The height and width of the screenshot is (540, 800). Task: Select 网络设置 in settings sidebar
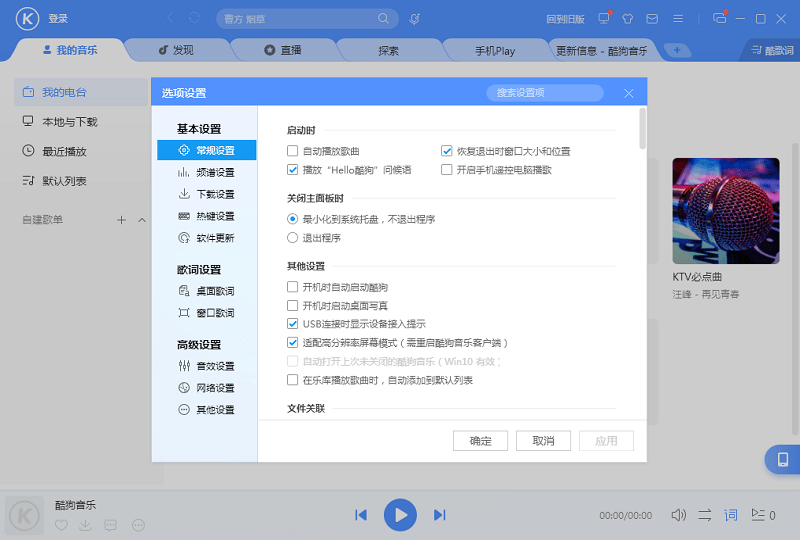(207, 388)
